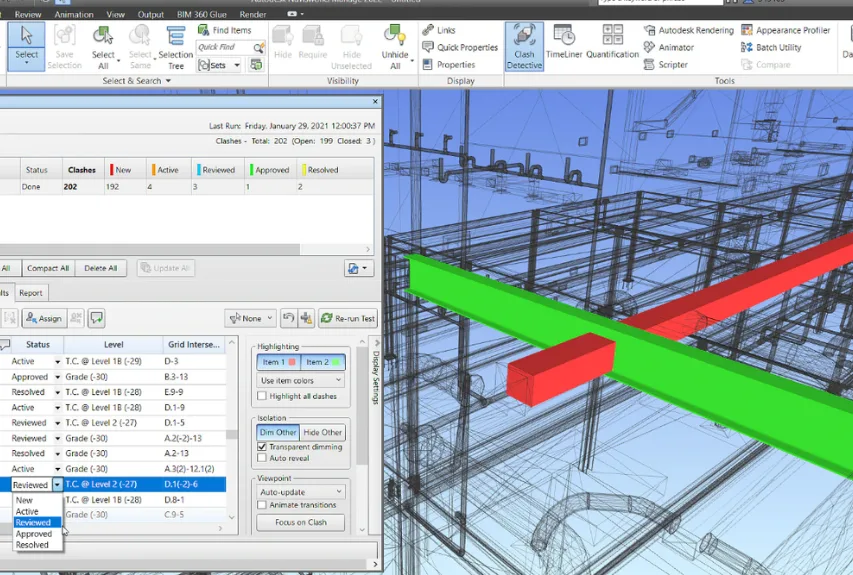Toggle Dim Other isolation
This screenshot has height=575, width=853.
click(278, 432)
